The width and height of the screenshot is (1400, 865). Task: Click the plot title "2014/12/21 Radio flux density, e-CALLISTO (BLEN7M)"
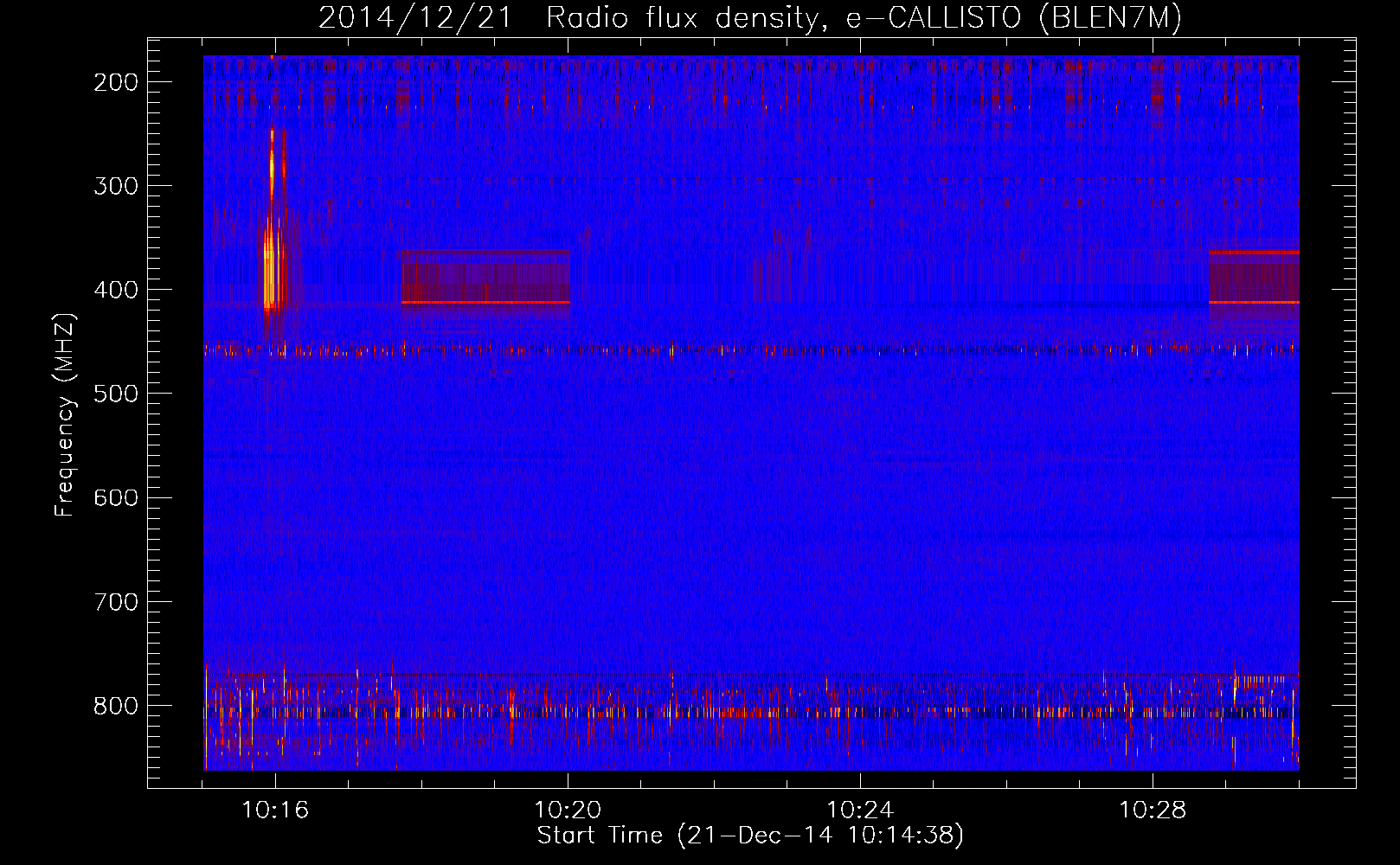(x=749, y=17)
